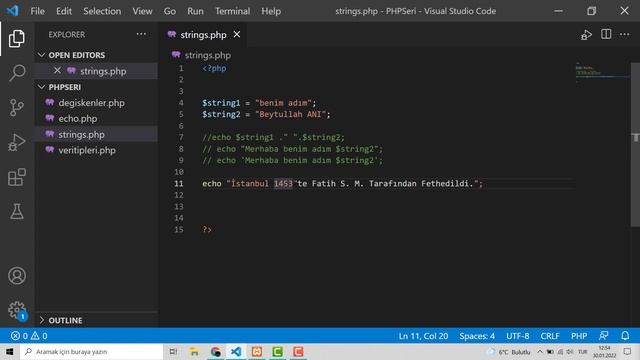
Task: Open the Manage gear icon
Action: tap(17, 310)
